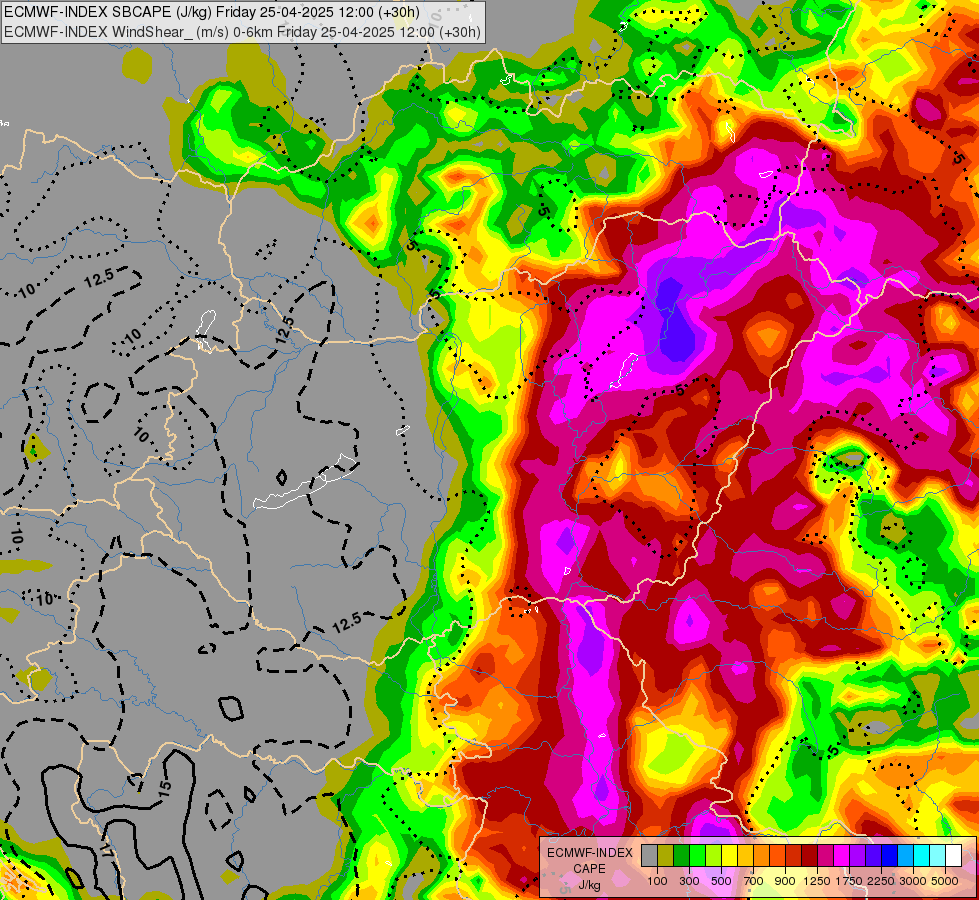Click the legend value 5000
This screenshot has width=979, height=900.
click(945, 881)
